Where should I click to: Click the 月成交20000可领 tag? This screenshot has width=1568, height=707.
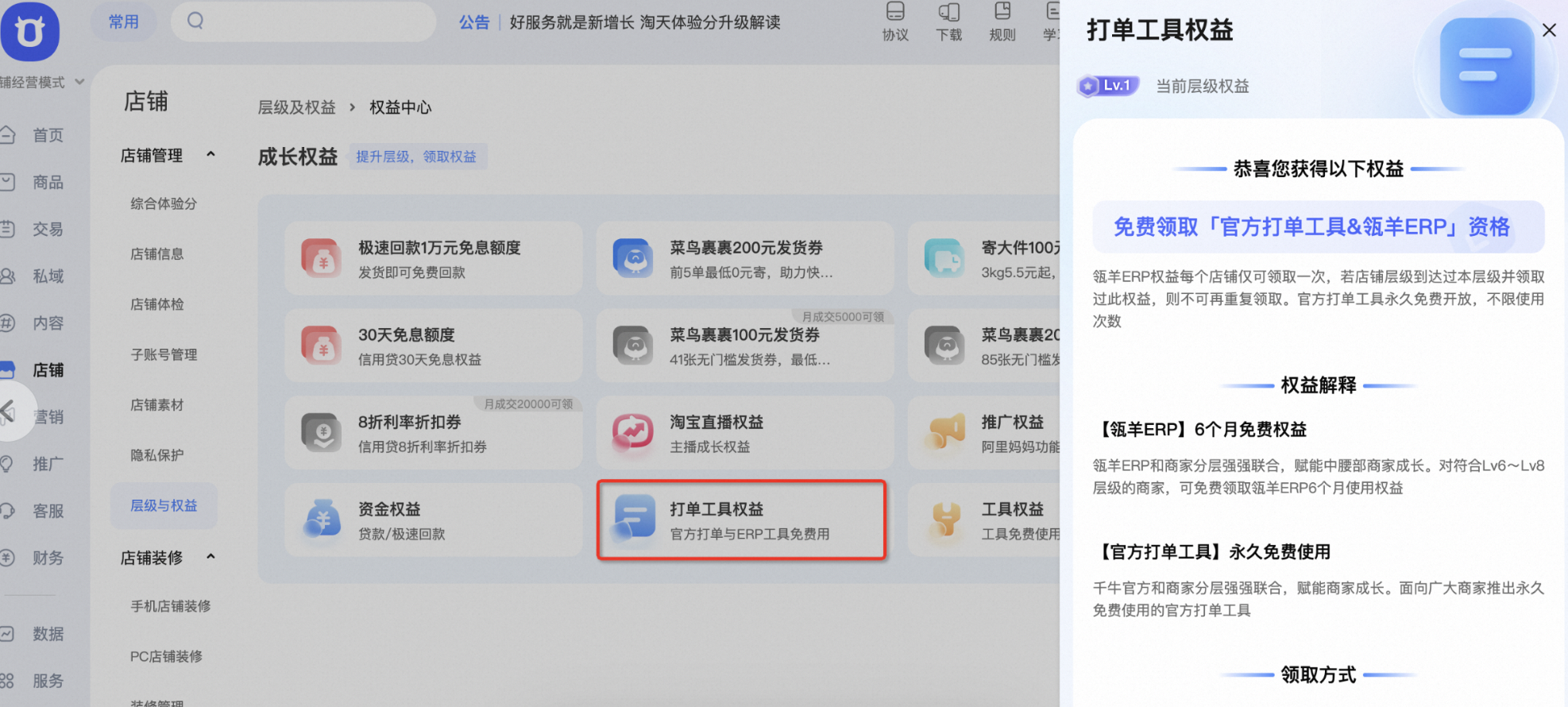point(528,404)
